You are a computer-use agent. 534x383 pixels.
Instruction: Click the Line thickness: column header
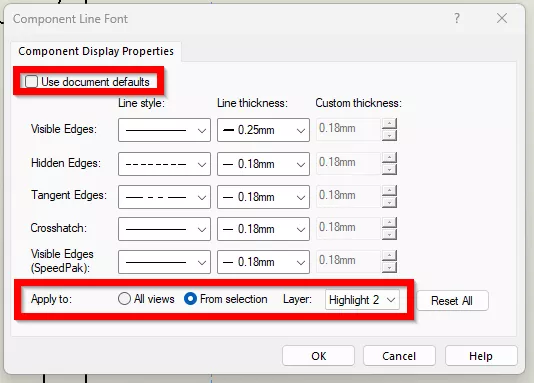tap(252, 103)
